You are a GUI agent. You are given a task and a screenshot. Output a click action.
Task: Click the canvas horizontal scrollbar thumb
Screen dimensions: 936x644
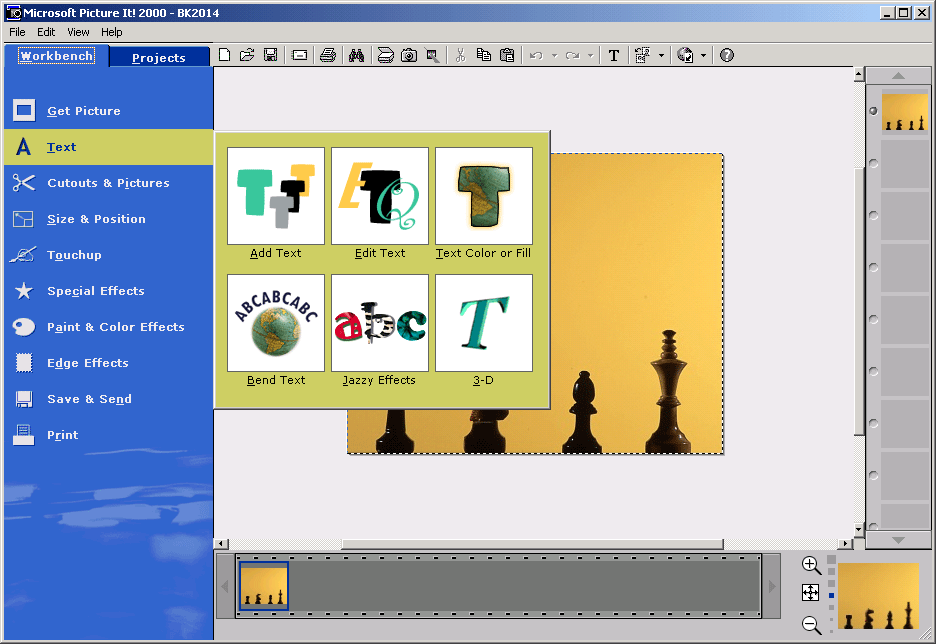(x=532, y=544)
